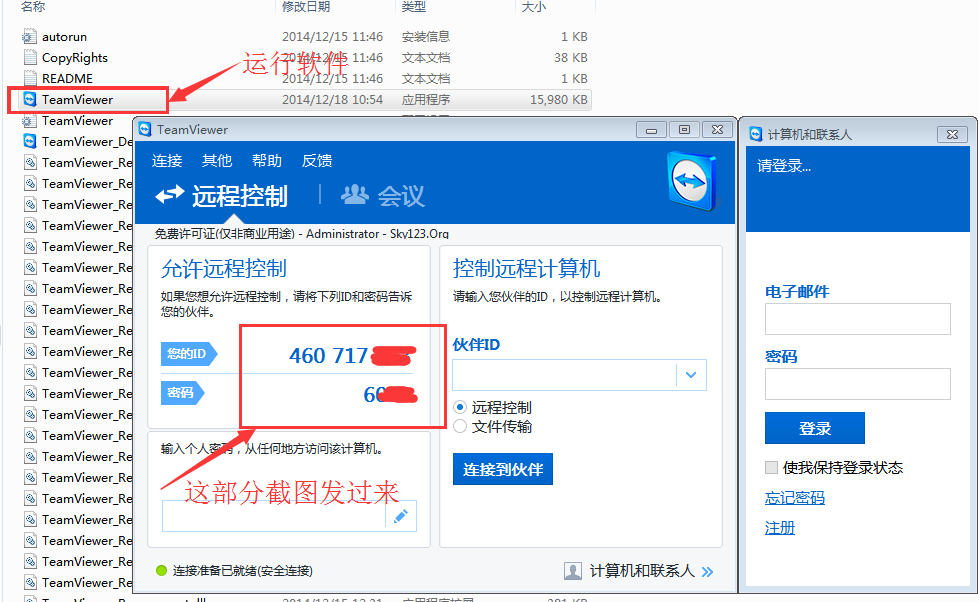The image size is (979, 602).
Task: Switch to the 远程控制 tab in the blue header
Action: pos(222,196)
